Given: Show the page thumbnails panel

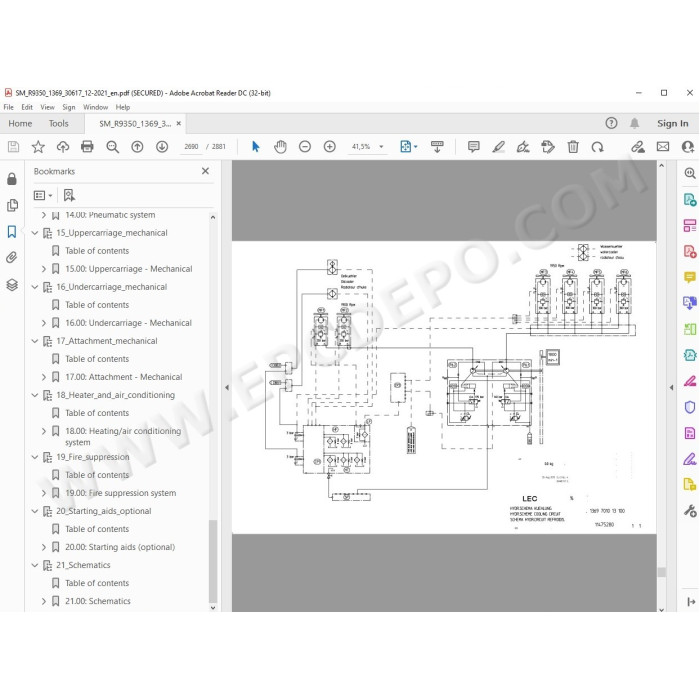Looking at the screenshot, I should point(12,205).
